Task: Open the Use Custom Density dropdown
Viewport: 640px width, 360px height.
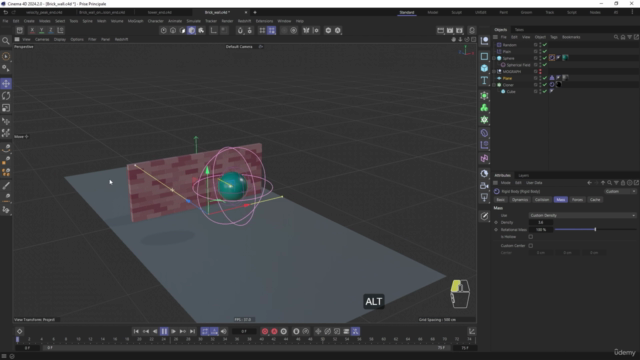Action: pyautogui.click(x=582, y=215)
